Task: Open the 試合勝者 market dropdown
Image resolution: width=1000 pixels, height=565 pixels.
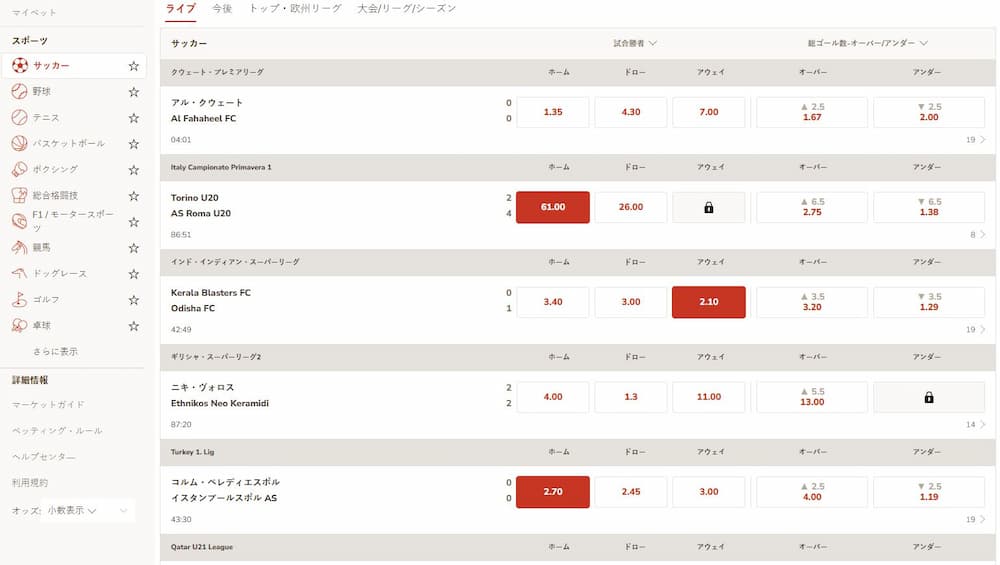Action: 635,44
